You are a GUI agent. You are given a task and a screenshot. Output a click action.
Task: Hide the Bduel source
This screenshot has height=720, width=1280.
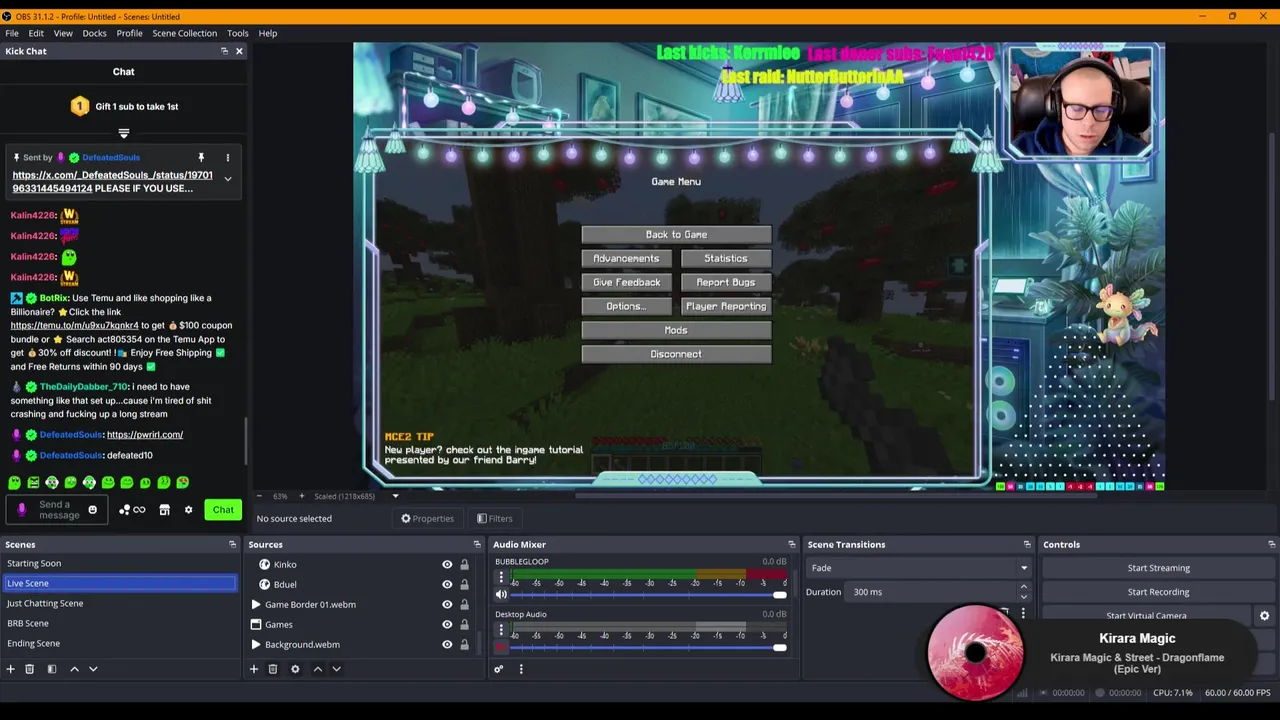coord(447,585)
